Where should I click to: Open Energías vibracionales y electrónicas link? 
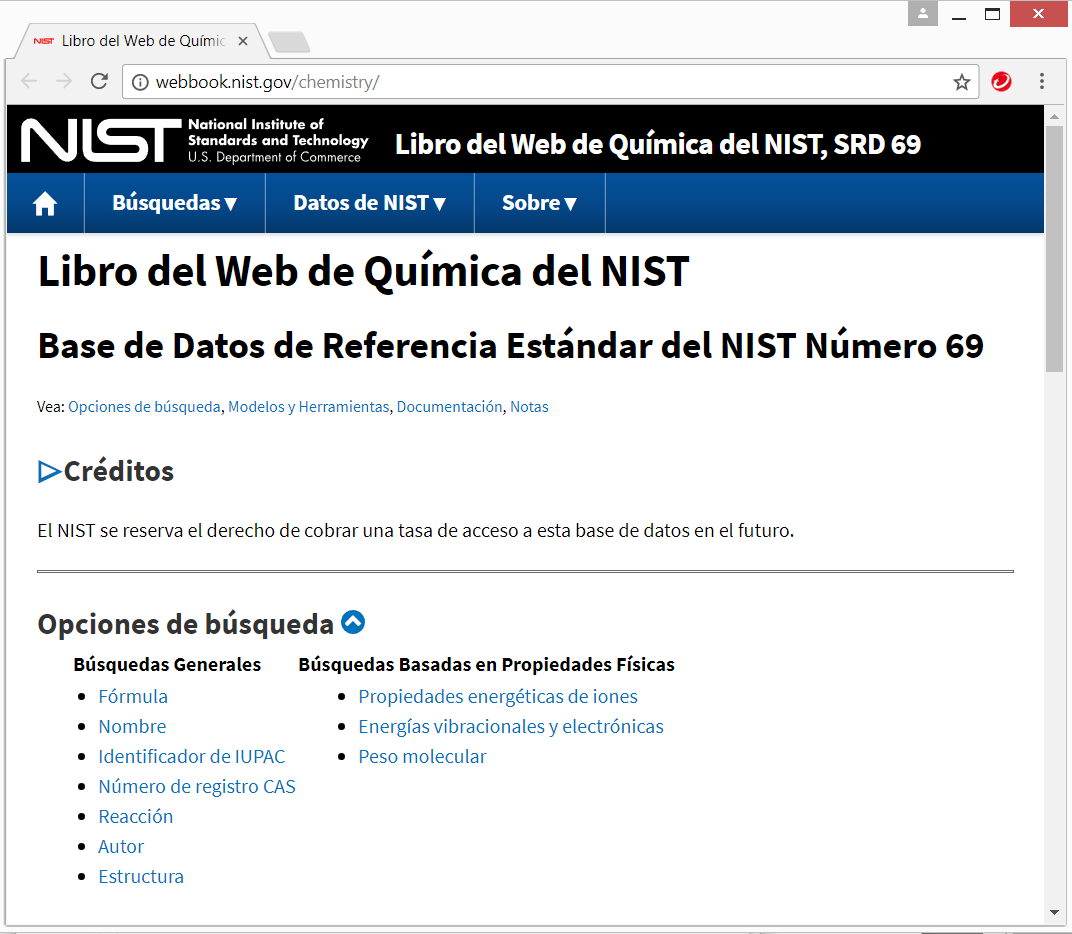[511, 727]
